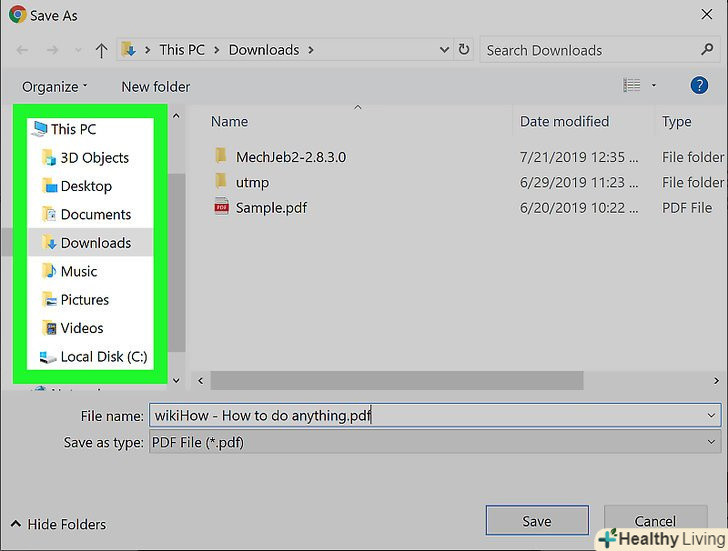Viewport: 728px width, 551px height.
Task: Select the MechJeb2-2.8.3.0 folder
Action: (x=291, y=157)
